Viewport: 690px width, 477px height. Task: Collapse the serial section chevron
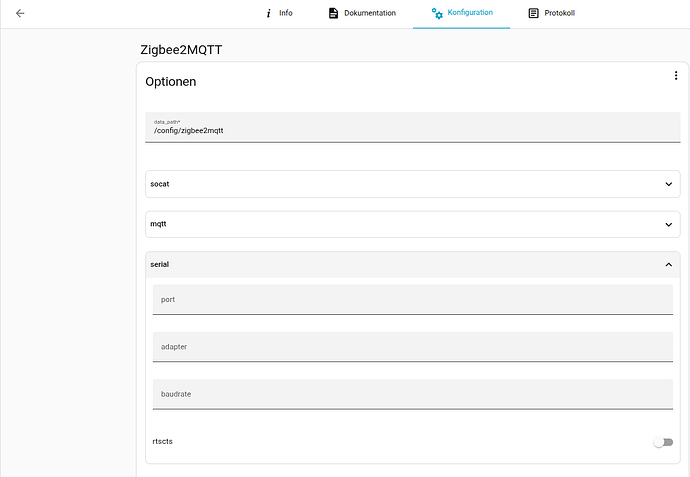[x=668, y=264]
